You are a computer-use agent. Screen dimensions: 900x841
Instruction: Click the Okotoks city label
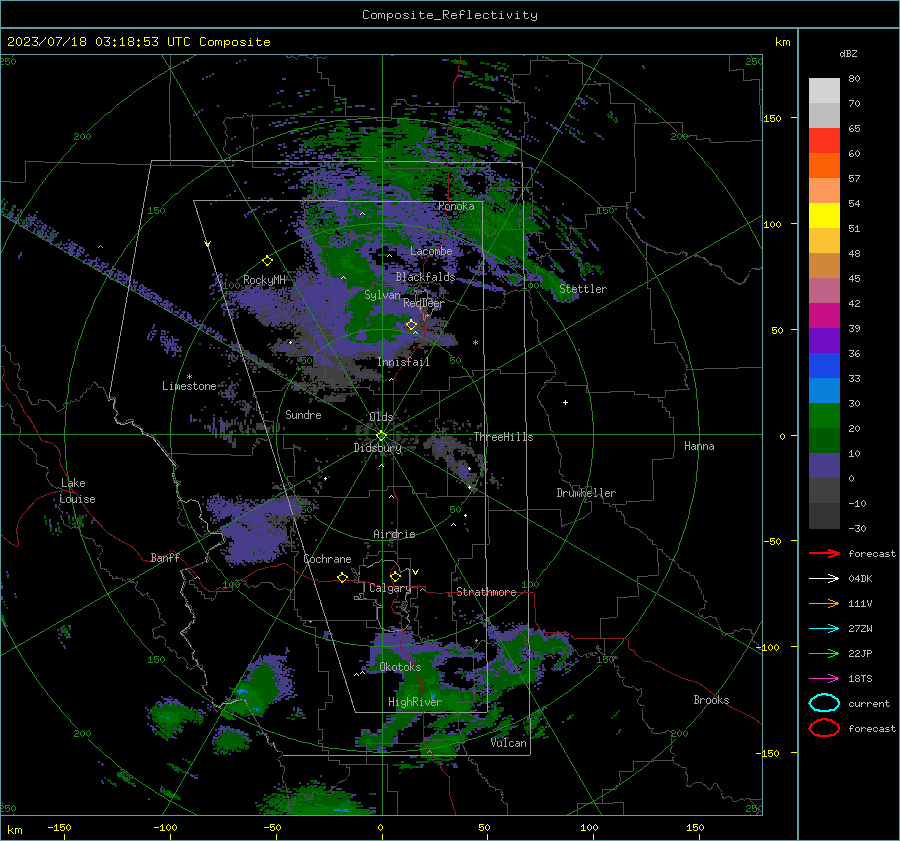(400, 667)
